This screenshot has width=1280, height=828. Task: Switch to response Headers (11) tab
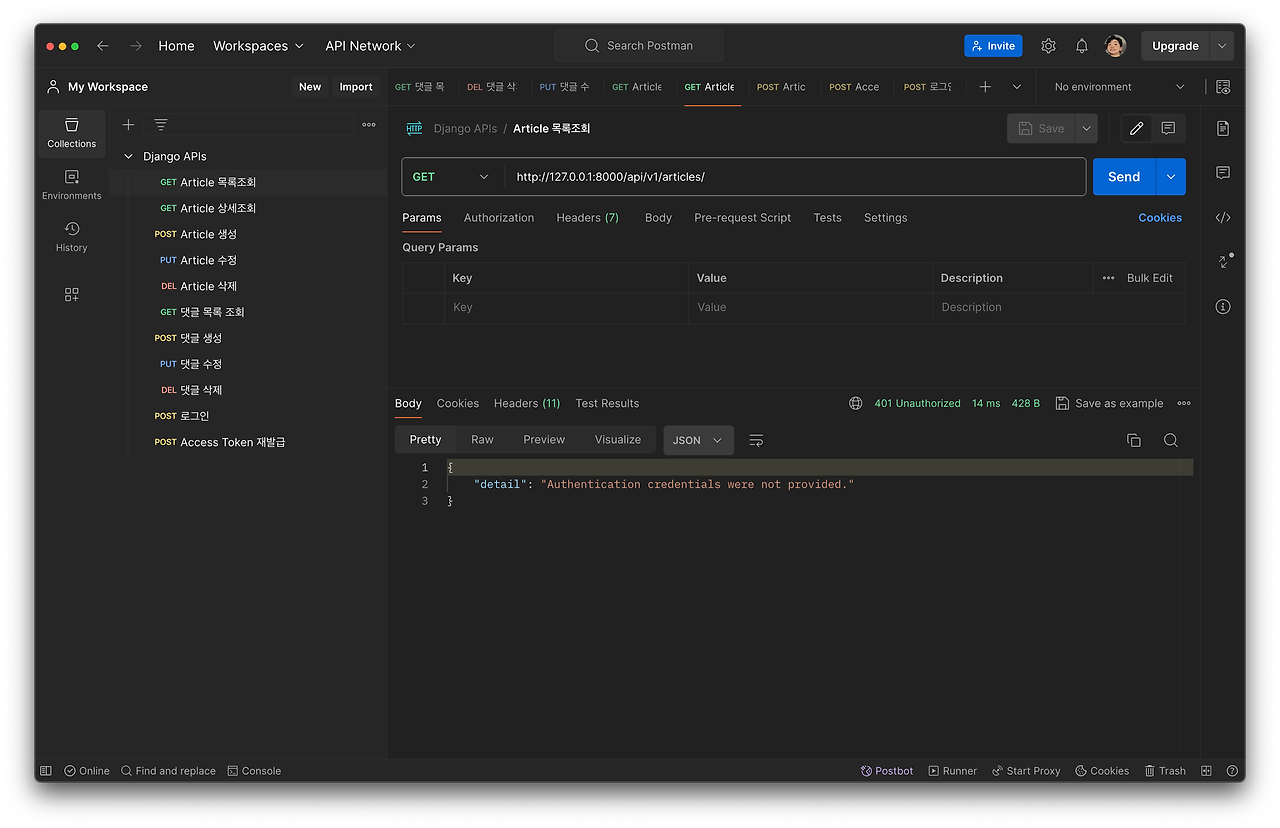point(527,403)
